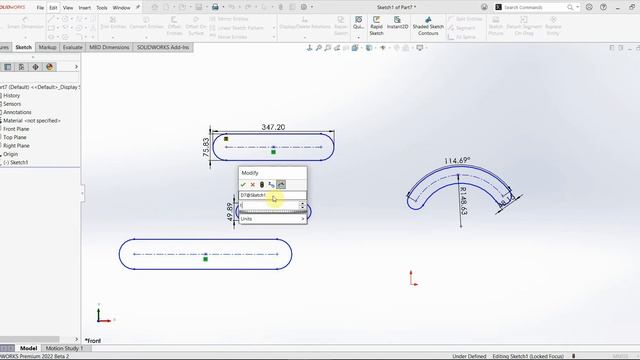Switch to the Evaluate tab
Screen dimensions: 640x360
(72, 47)
